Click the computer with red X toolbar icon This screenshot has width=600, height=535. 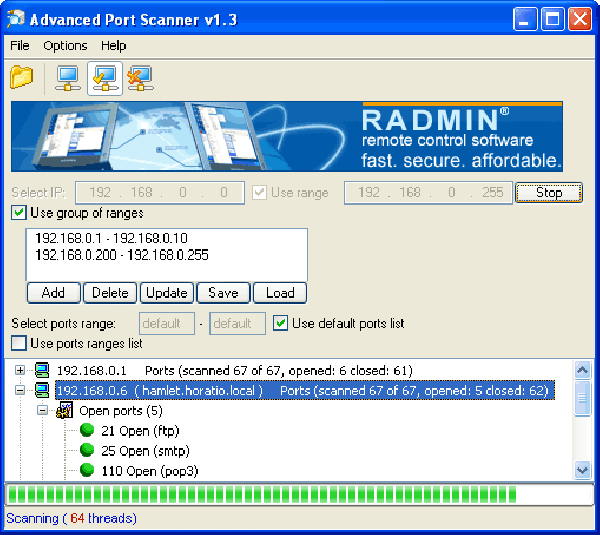[x=140, y=78]
